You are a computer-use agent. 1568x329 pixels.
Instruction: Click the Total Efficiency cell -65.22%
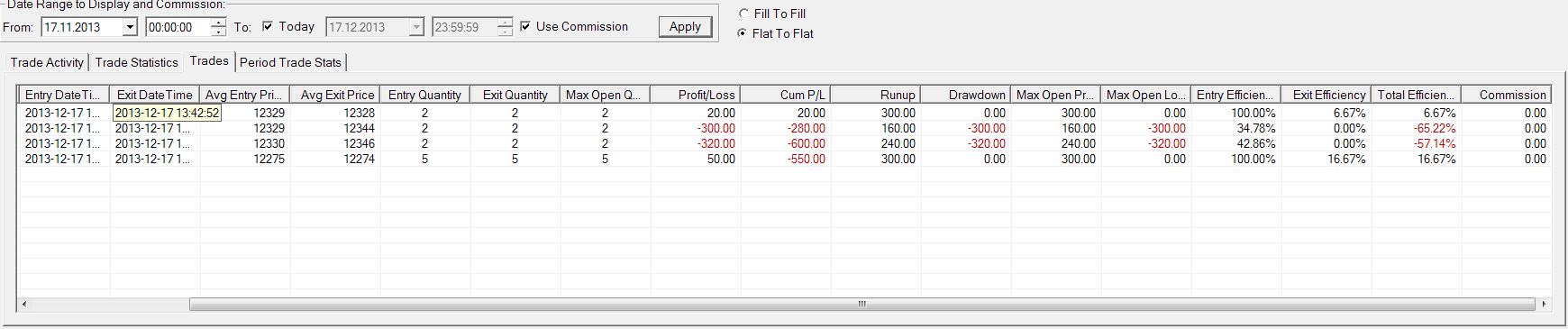(x=1416, y=129)
